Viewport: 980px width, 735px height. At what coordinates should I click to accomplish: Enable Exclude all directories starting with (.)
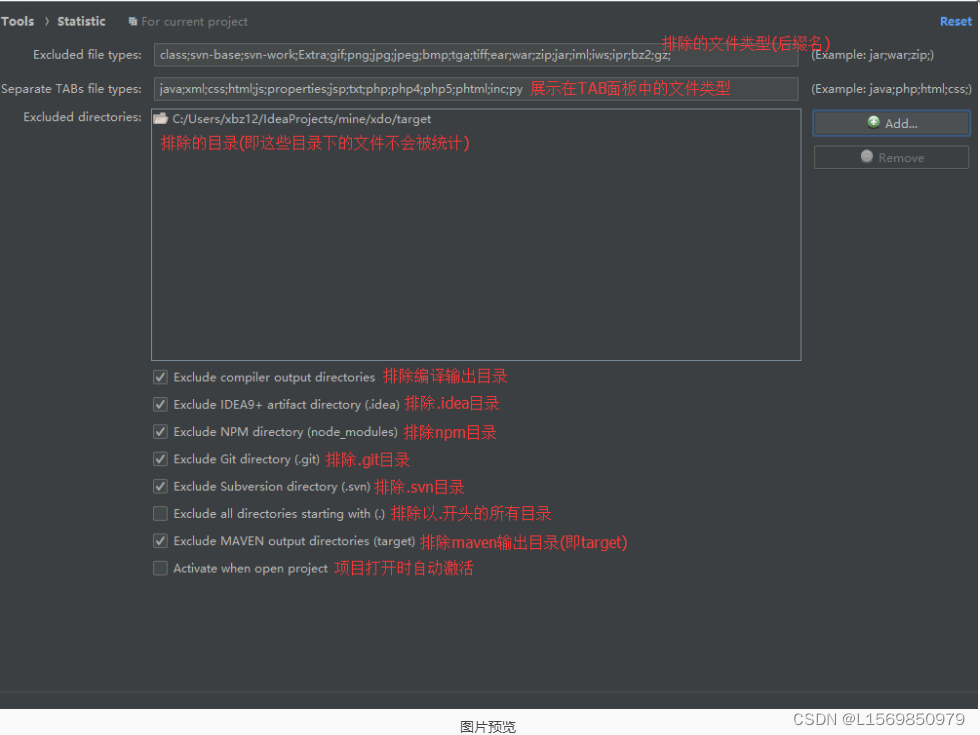click(x=161, y=514)
